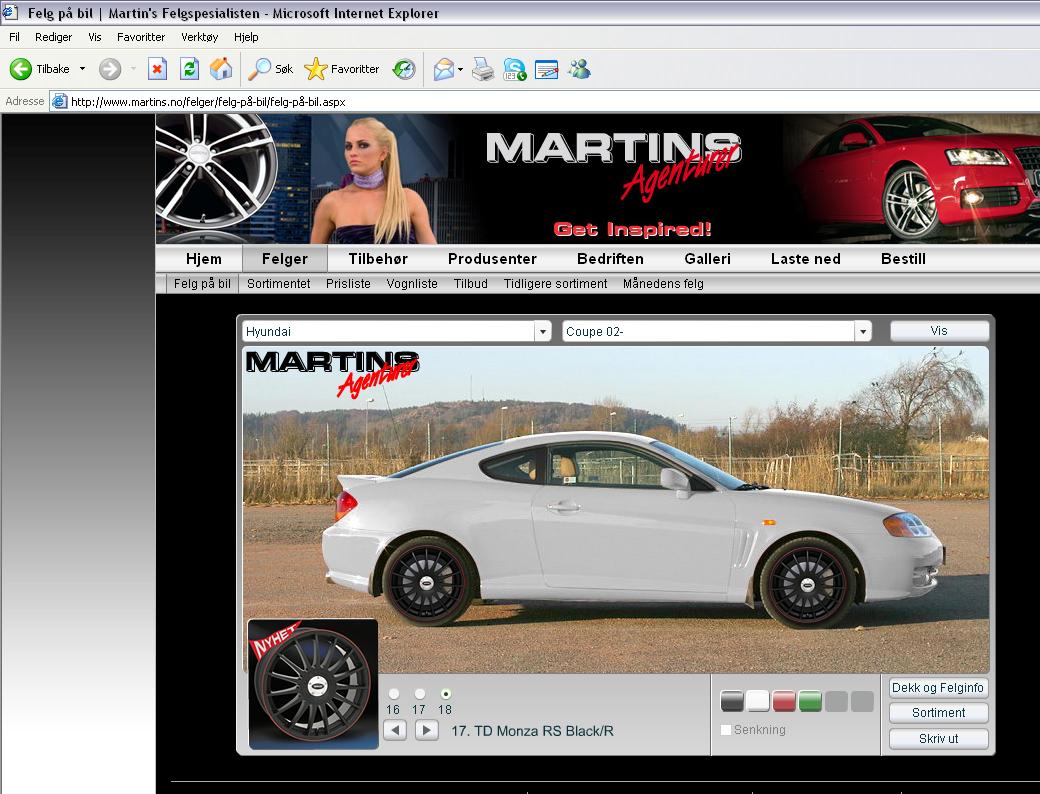Click the Internet Explorer title bar icon

point(10,12)
